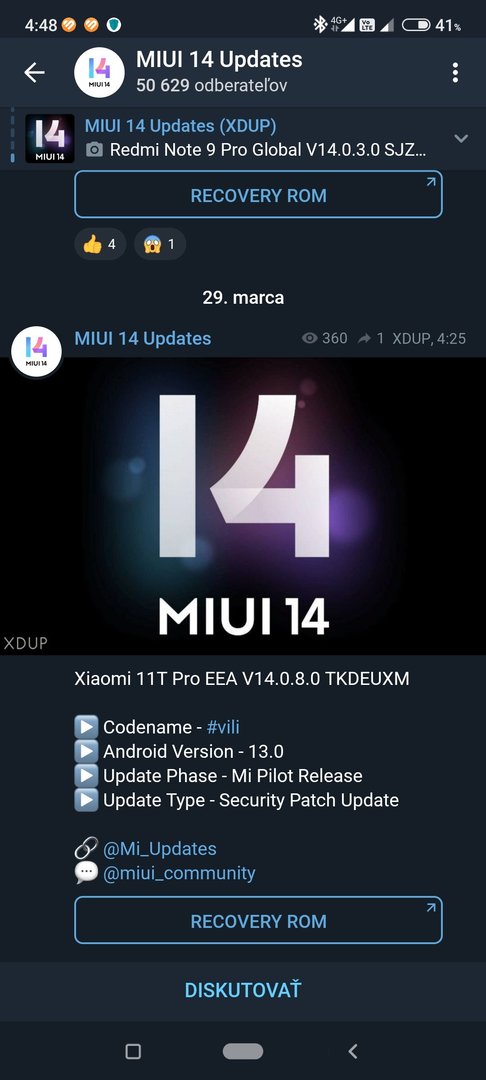Tap the pinned message MIUI 14 thumbnail
The height and width of the screenshot is (1080, 486).
click(50, 138)
